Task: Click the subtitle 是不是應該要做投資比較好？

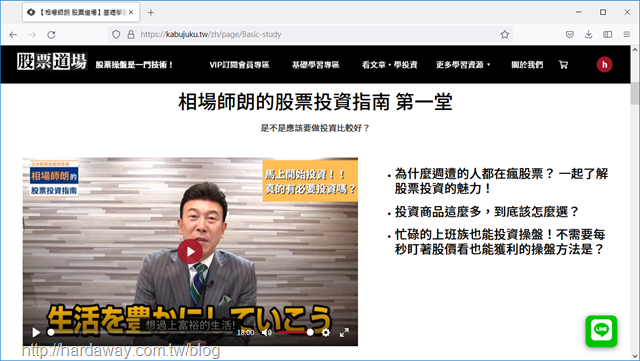Action: tap(315, 128)
